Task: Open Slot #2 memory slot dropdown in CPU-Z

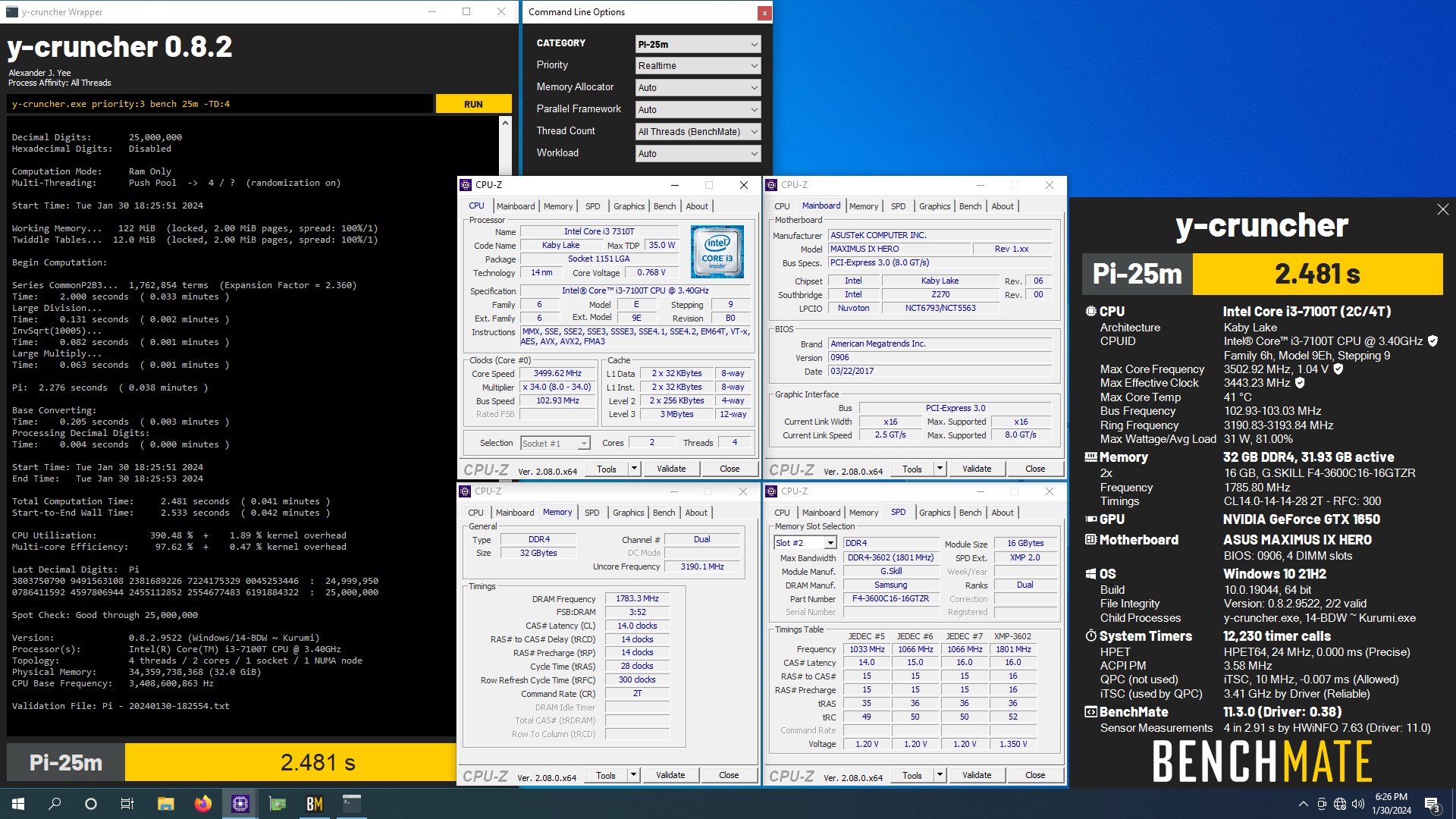Action: point(805,543)
